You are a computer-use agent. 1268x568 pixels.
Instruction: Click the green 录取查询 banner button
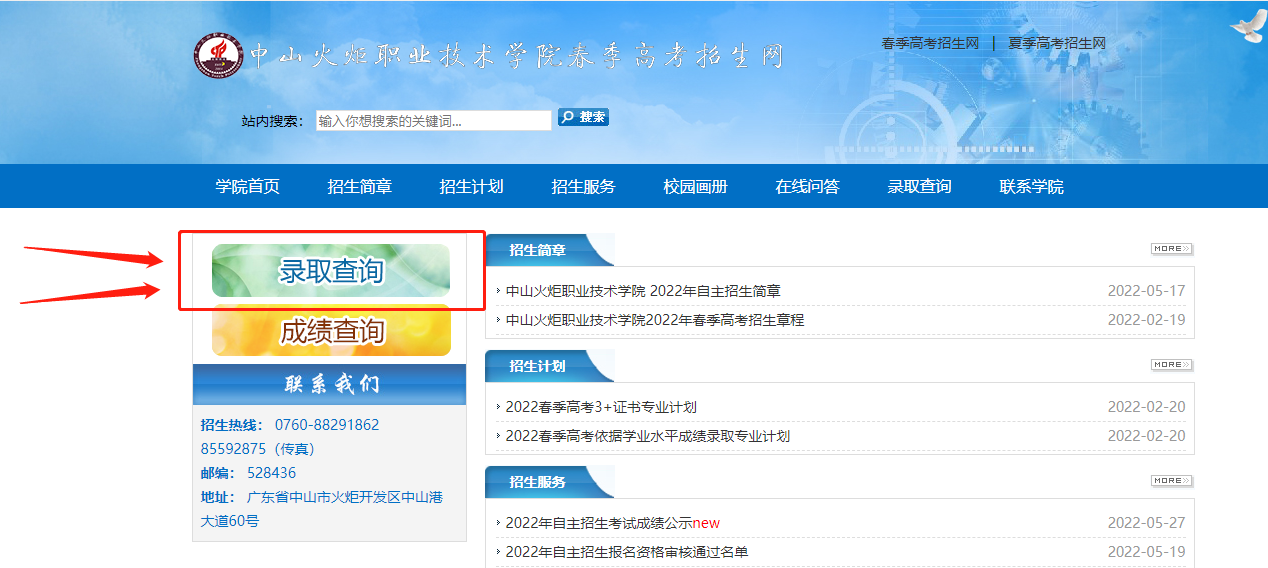pos(331,271)
